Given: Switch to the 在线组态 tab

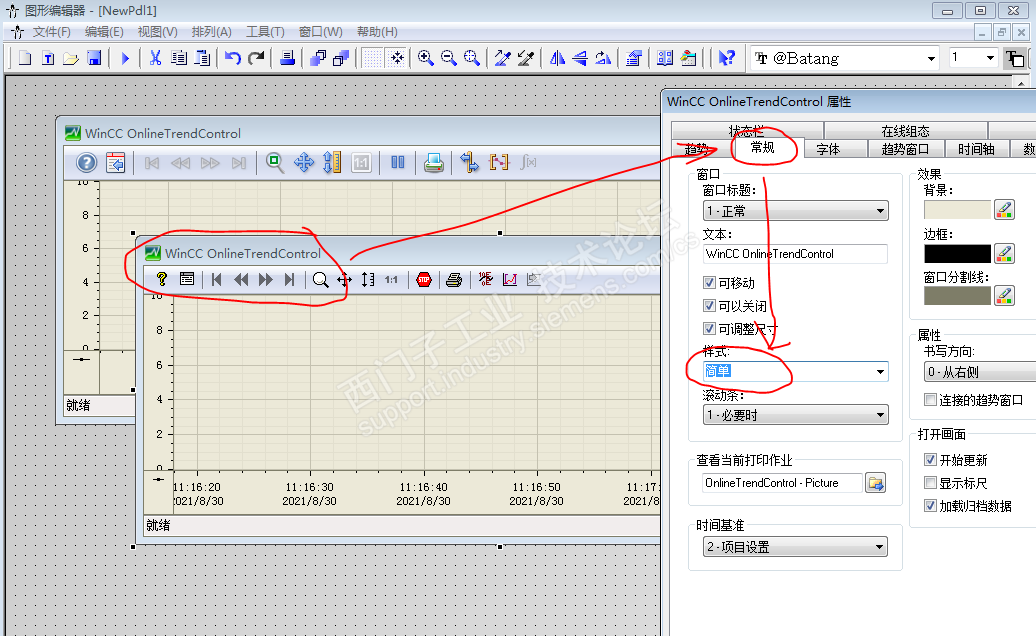Looking at the screenshot, I should 905,131.
